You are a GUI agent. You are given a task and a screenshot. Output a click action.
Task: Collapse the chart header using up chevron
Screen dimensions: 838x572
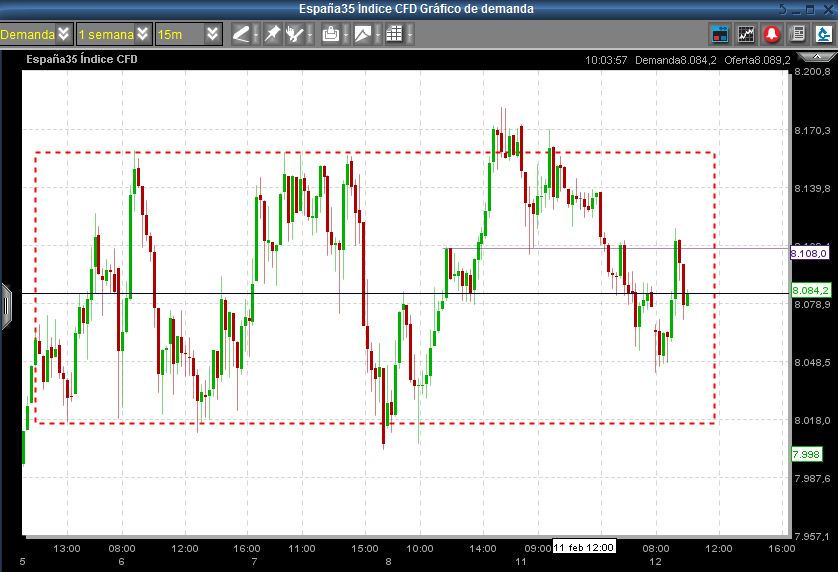[816, 57]
